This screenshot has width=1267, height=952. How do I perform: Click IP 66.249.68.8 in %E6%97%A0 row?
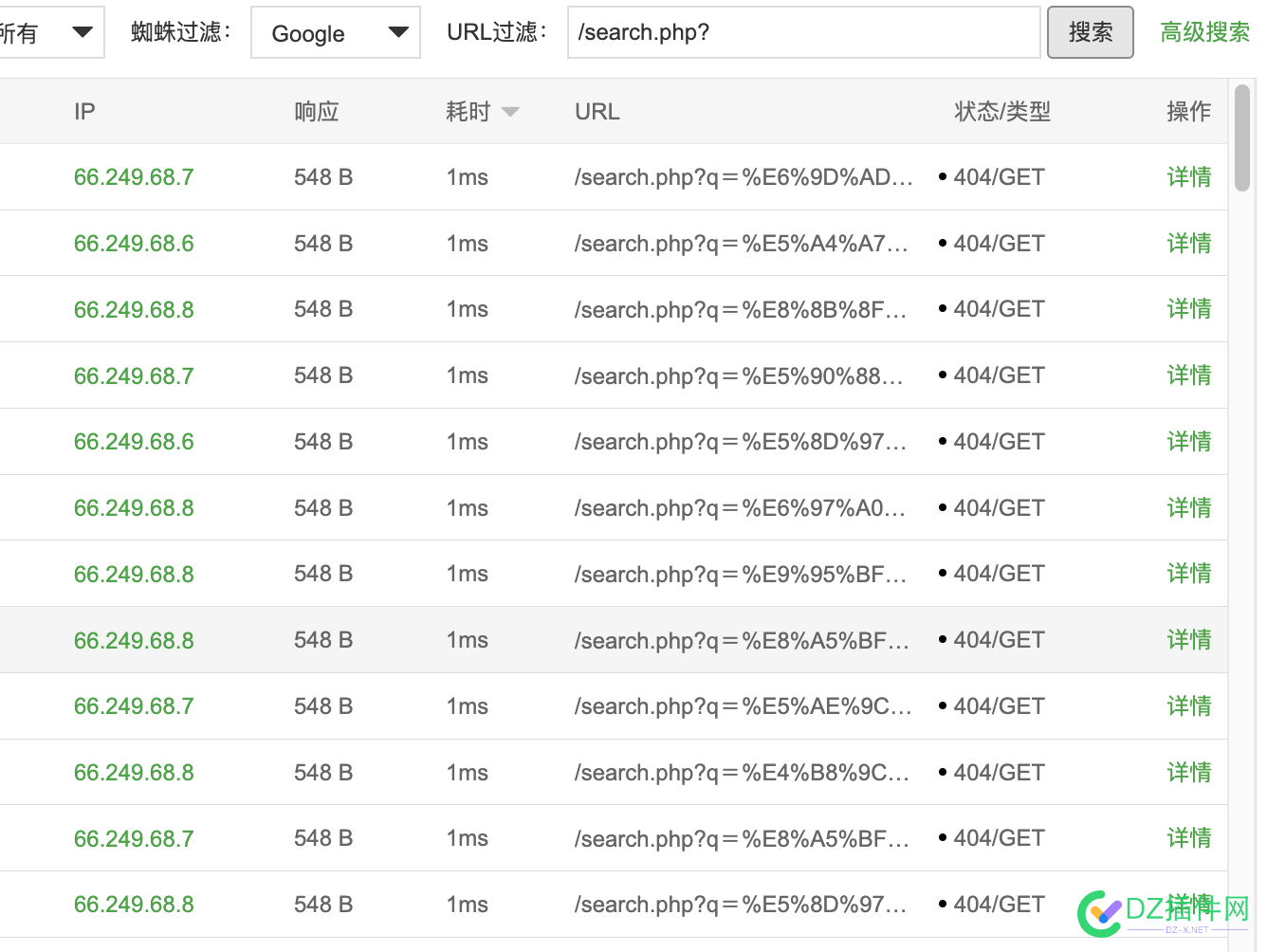pos(134,508)
